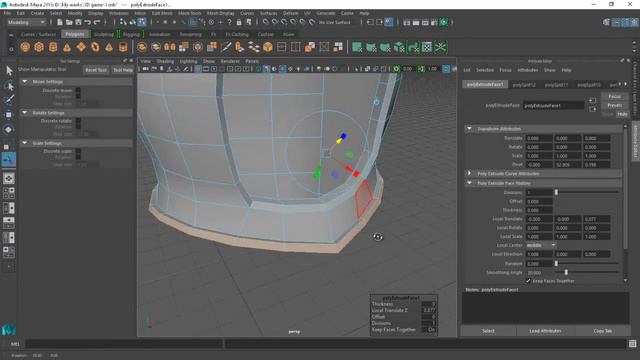Click the Offset value field
Screen dimensions: 640x360
tap(539, 201)
